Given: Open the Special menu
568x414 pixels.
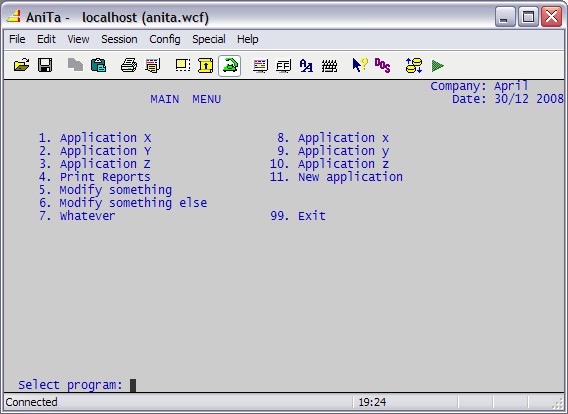Looking at the screenshot, I should tap(209, 39).
